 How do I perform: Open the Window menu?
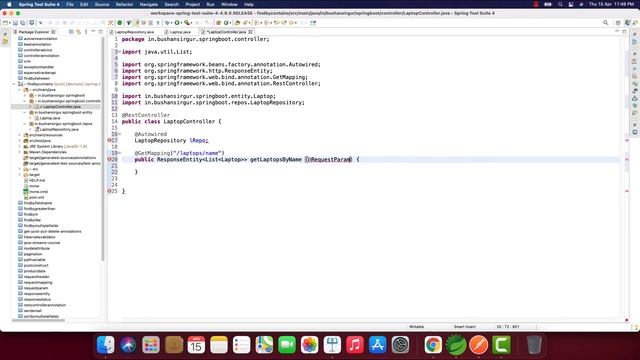point(229,4)
